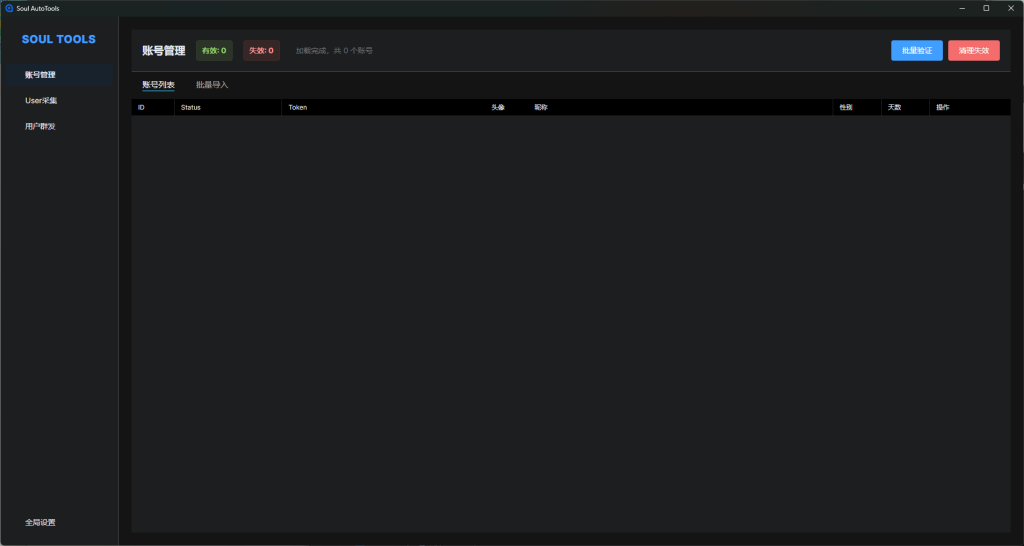Switch to the 批量导入 tab
The height and width of the screenshot is (546, 1024).
point(212,85)
